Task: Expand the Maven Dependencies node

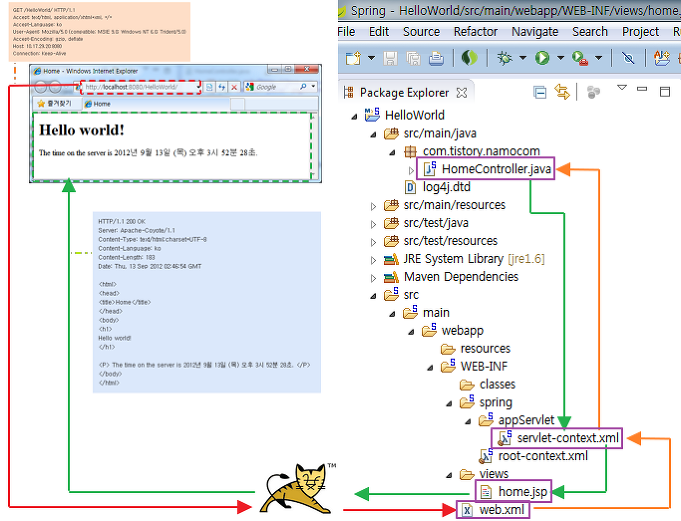Action: pyautogui.click(x=373, y=278)
